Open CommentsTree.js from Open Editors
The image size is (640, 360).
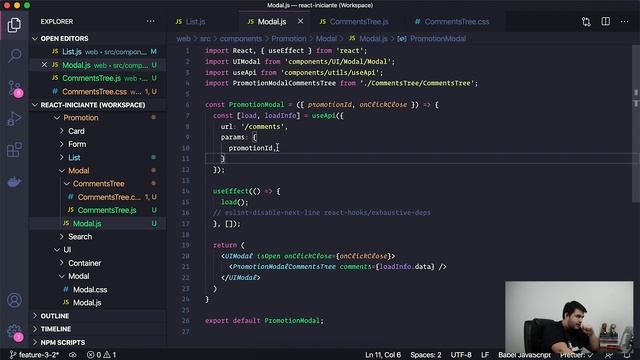click(x=98, y=78)
